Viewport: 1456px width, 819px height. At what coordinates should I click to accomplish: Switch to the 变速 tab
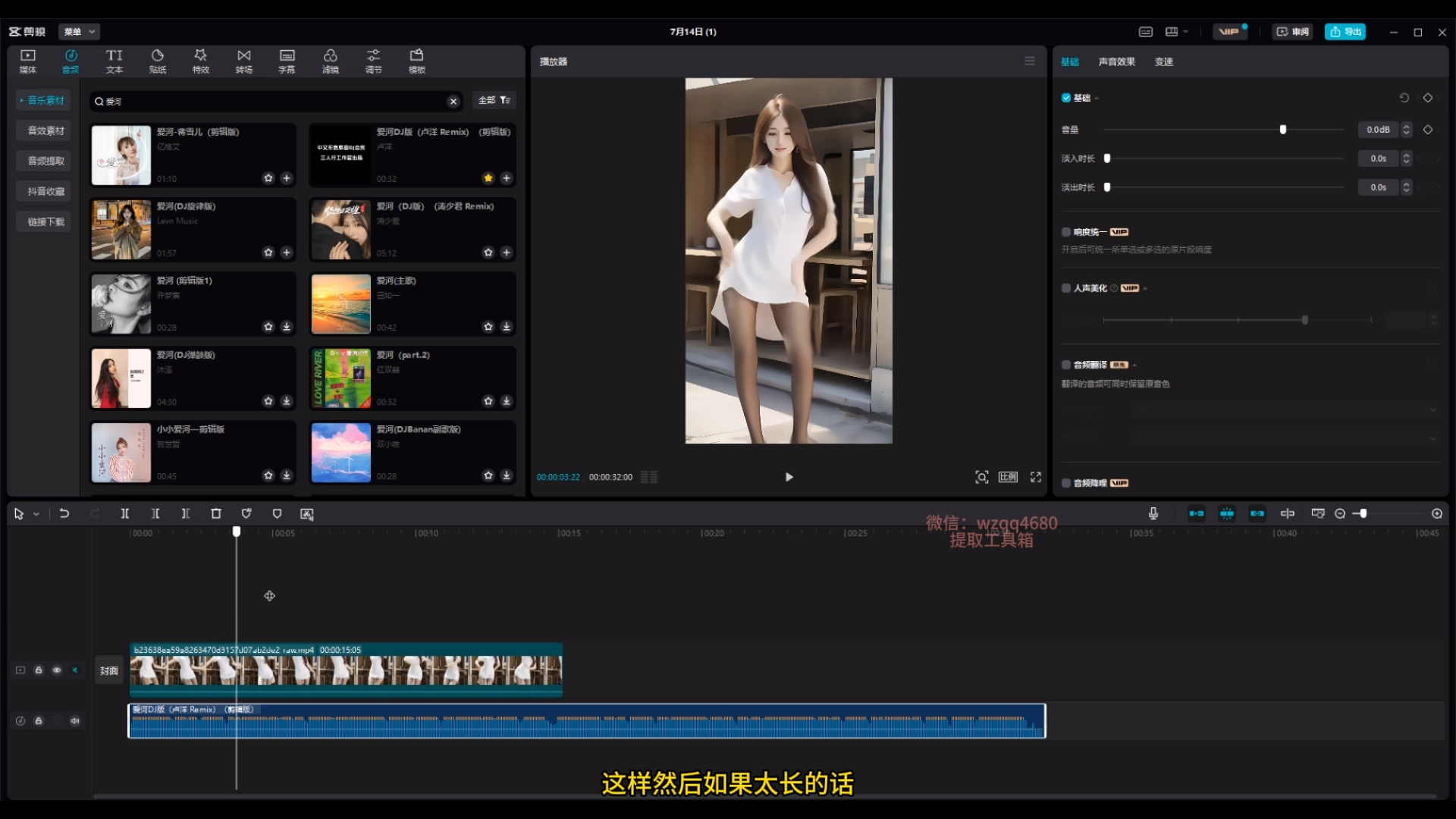tap(1163, 62)
